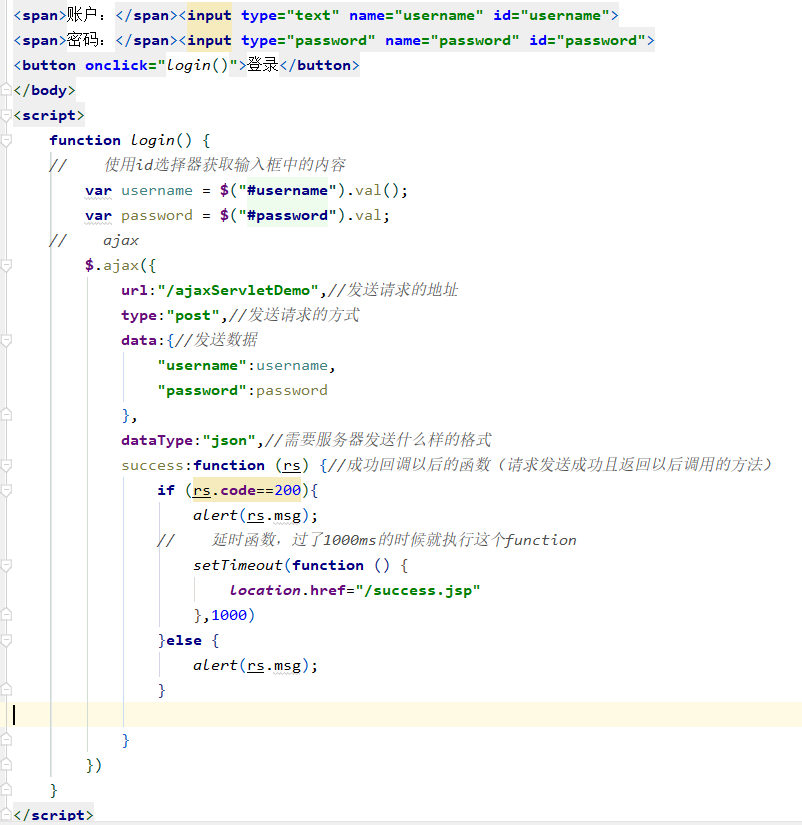Click the "json" dataType string

[229, 440]
